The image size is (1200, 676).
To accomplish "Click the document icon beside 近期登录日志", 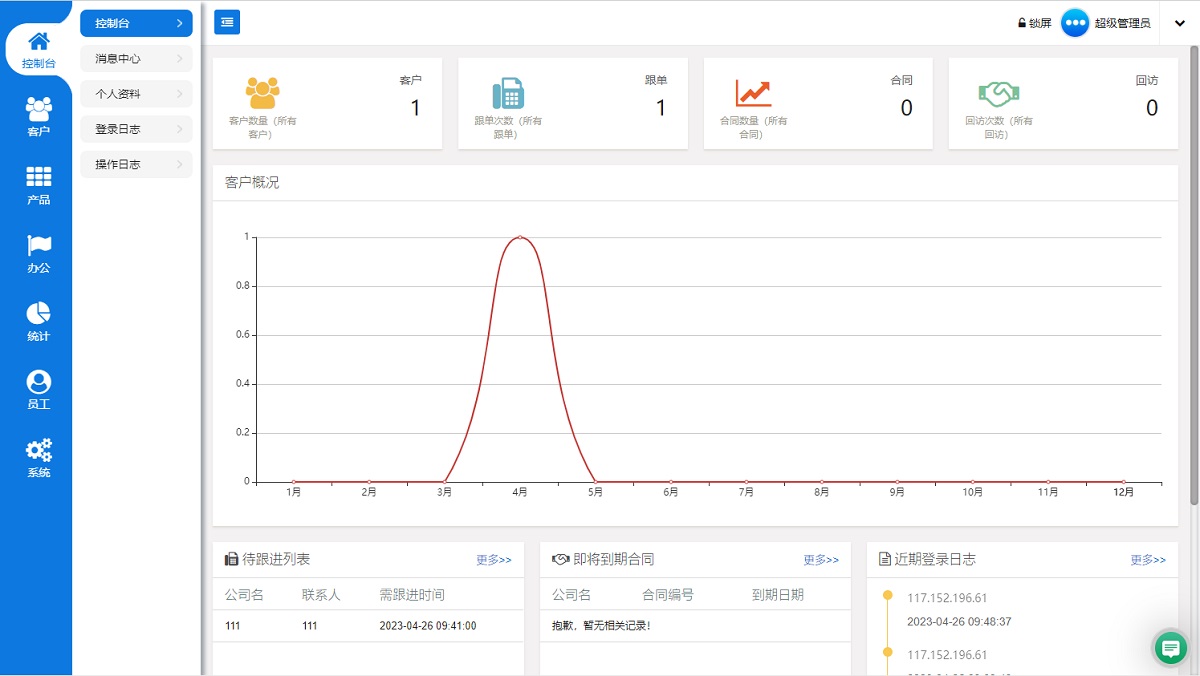I will click(x=885, y=559).
